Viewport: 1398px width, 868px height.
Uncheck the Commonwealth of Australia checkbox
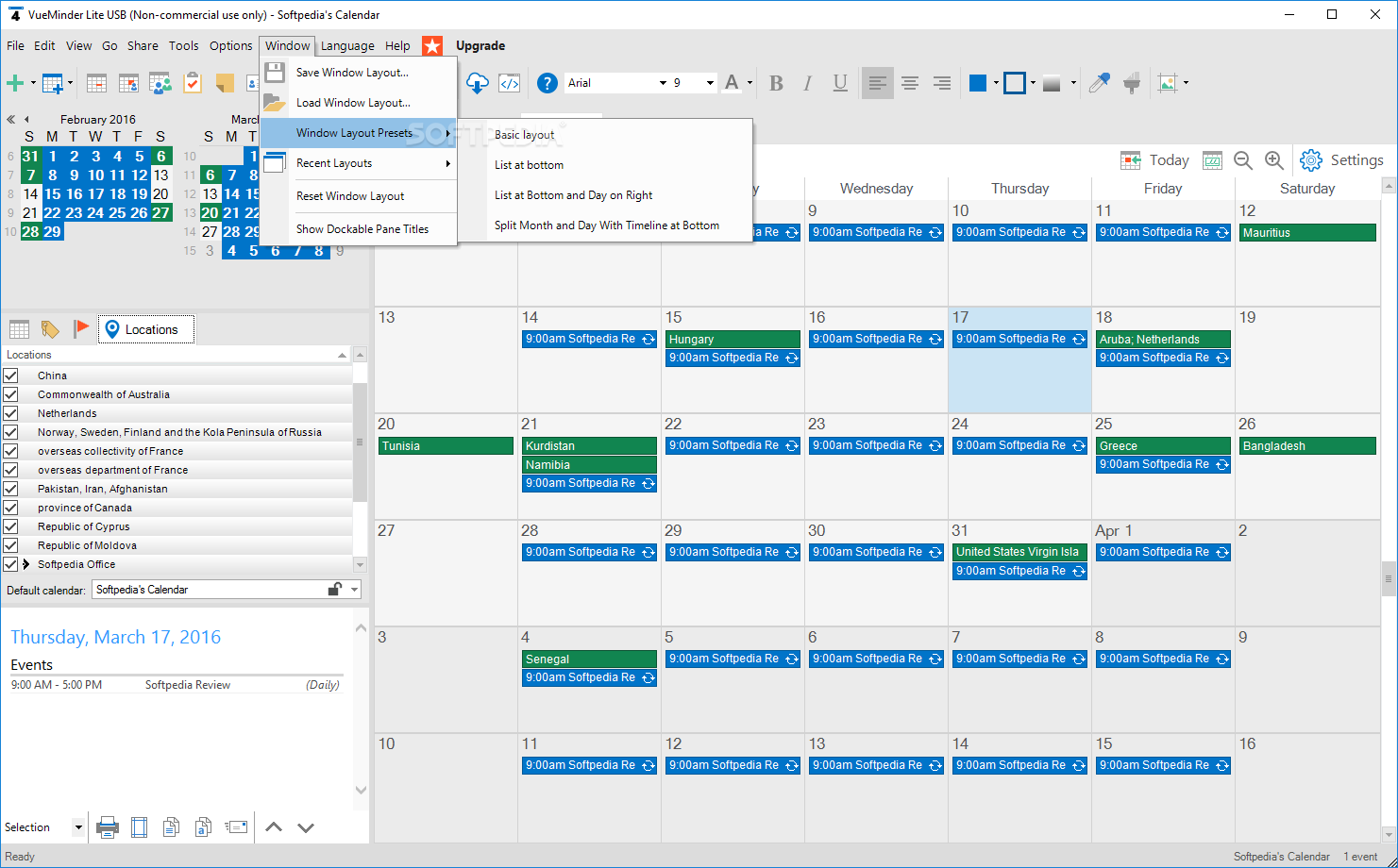pyautogui.click(x=11, y=394)
